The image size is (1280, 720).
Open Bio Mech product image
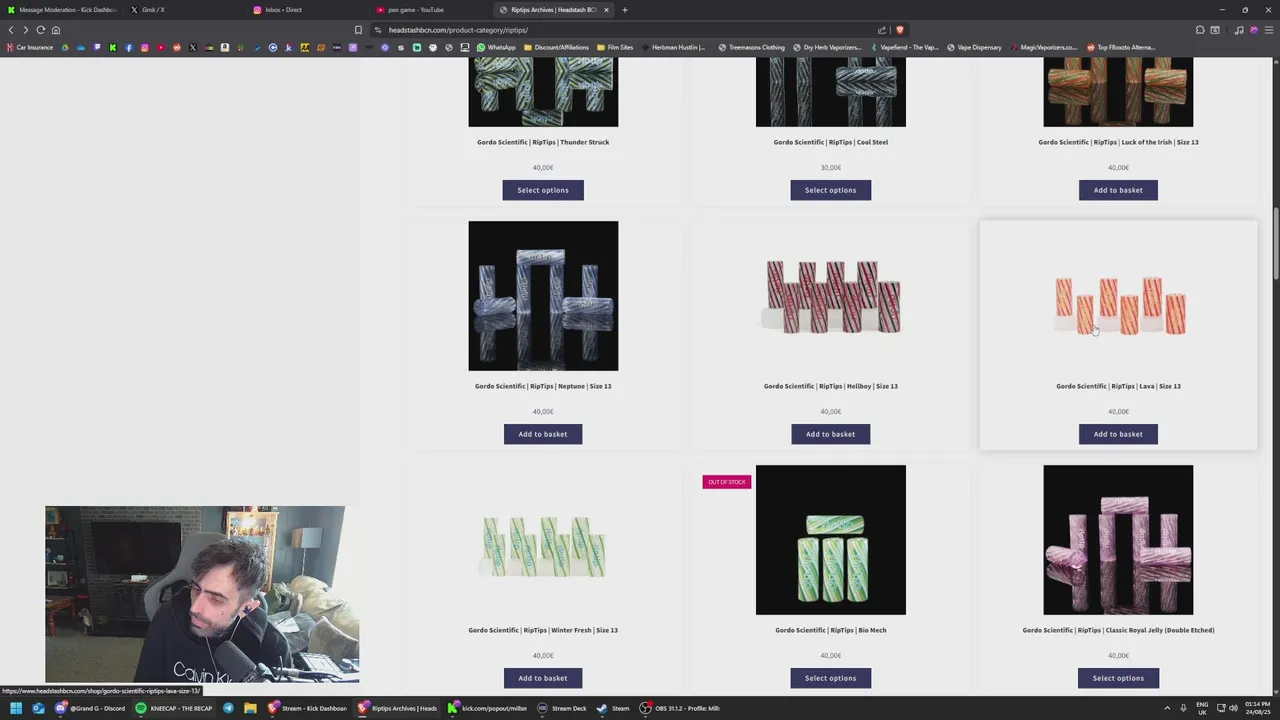point(830,540)
